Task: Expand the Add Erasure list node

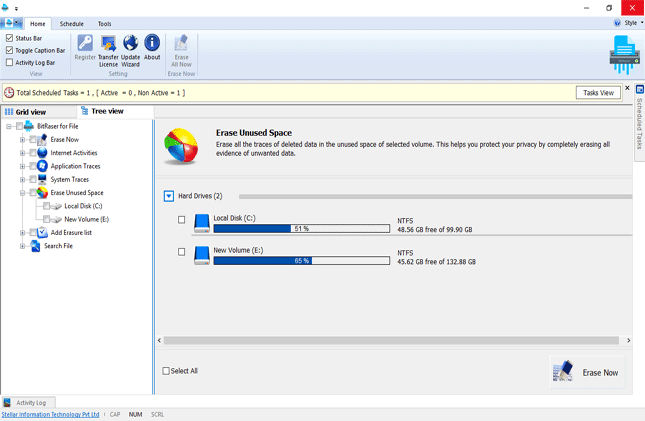Action: point(22,233)
